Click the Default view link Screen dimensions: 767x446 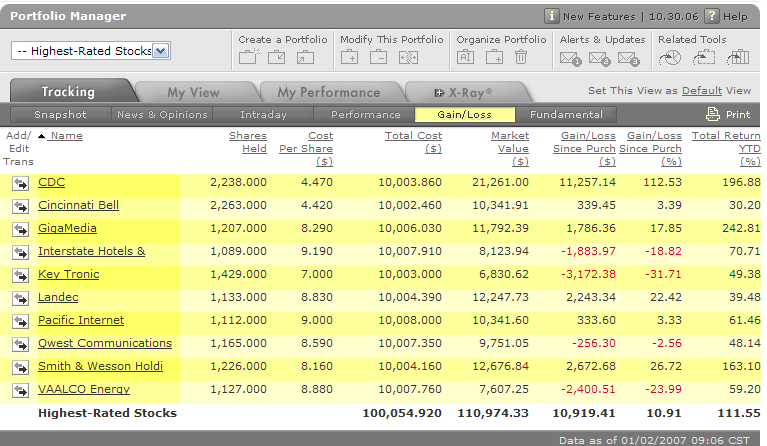[702, 91]
